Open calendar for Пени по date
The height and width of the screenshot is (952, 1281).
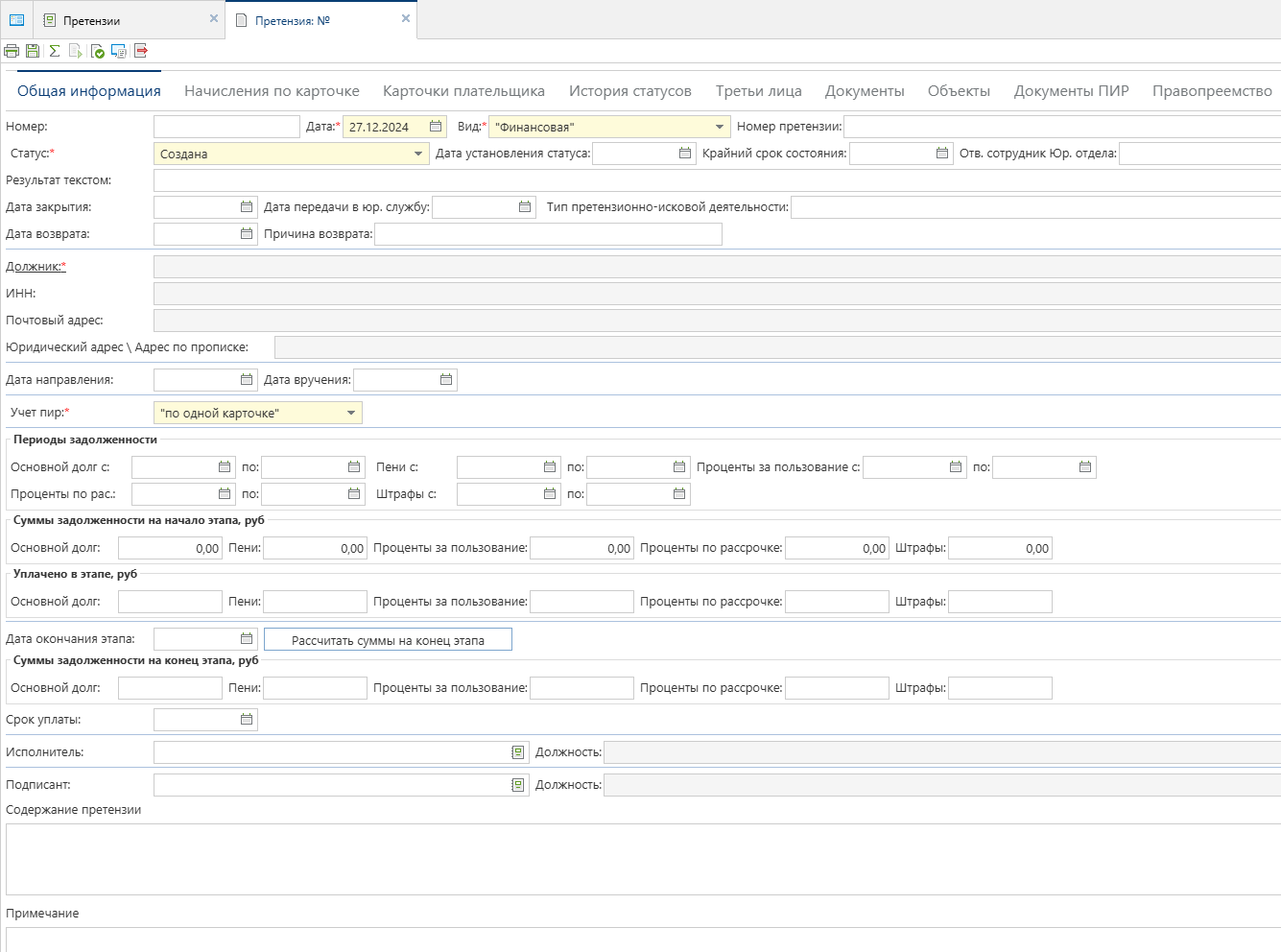click(679, 467)
